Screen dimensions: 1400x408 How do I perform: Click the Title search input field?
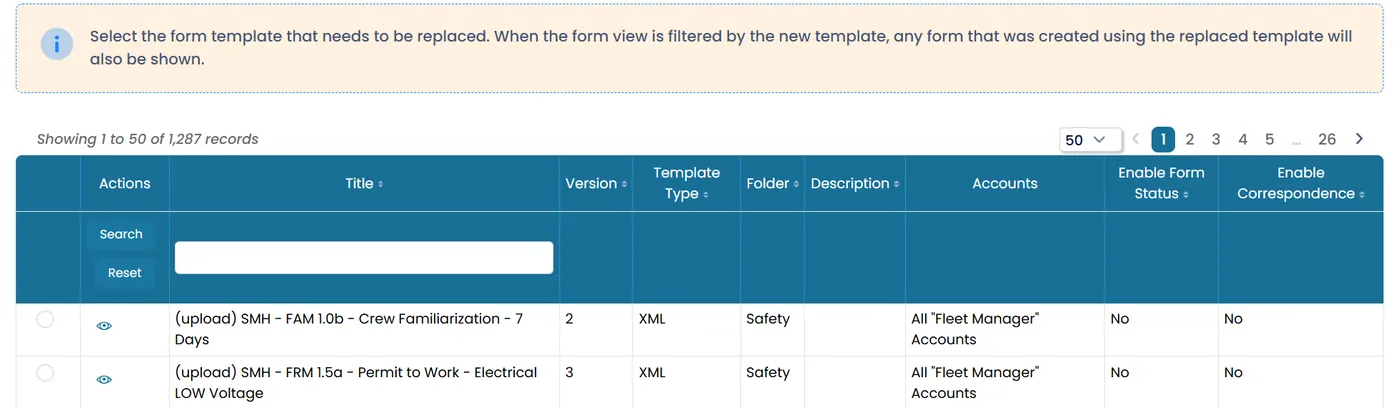[x=364, y=257]
